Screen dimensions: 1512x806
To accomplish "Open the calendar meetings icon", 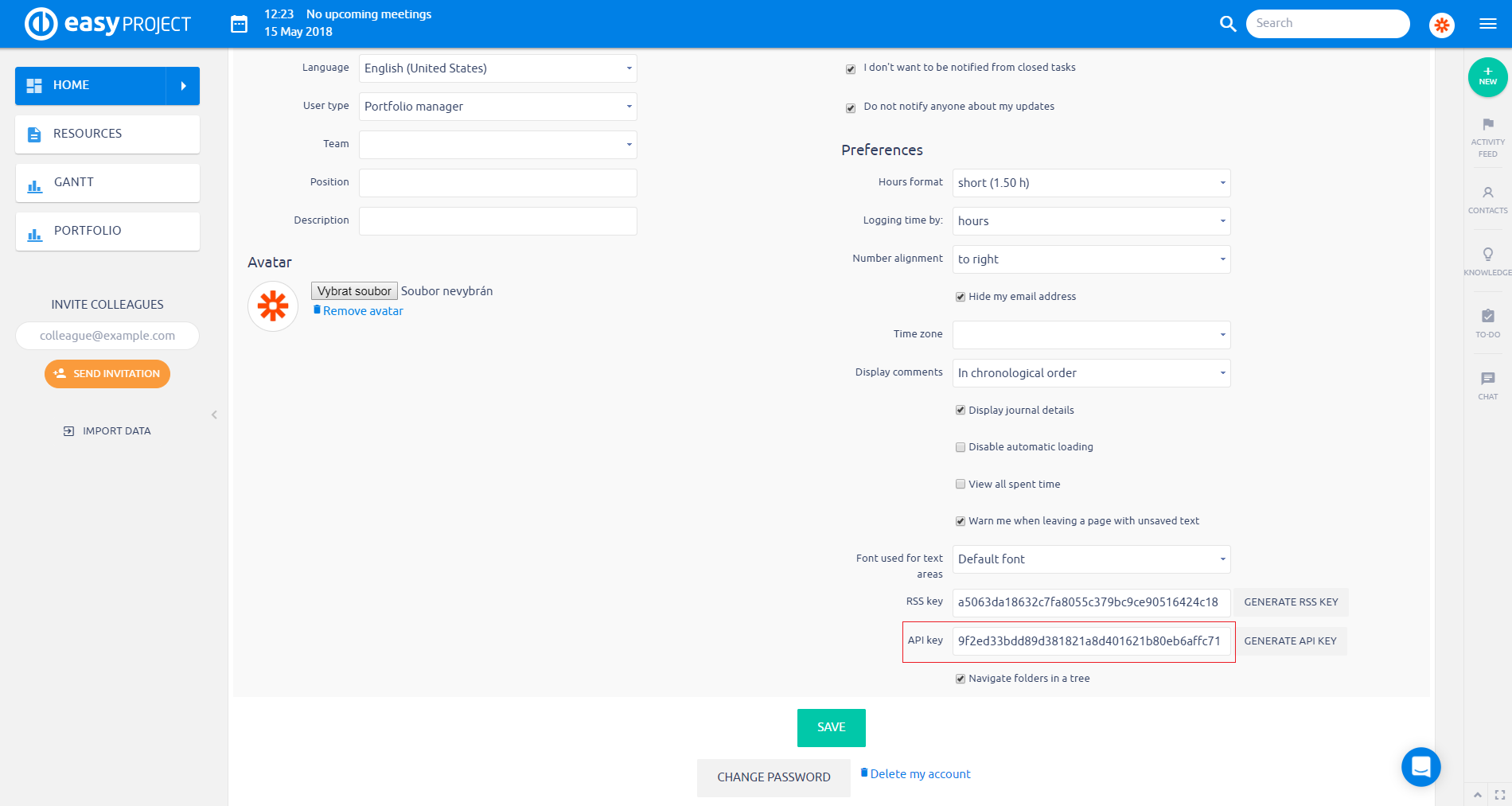I will [x=239, y=24].
